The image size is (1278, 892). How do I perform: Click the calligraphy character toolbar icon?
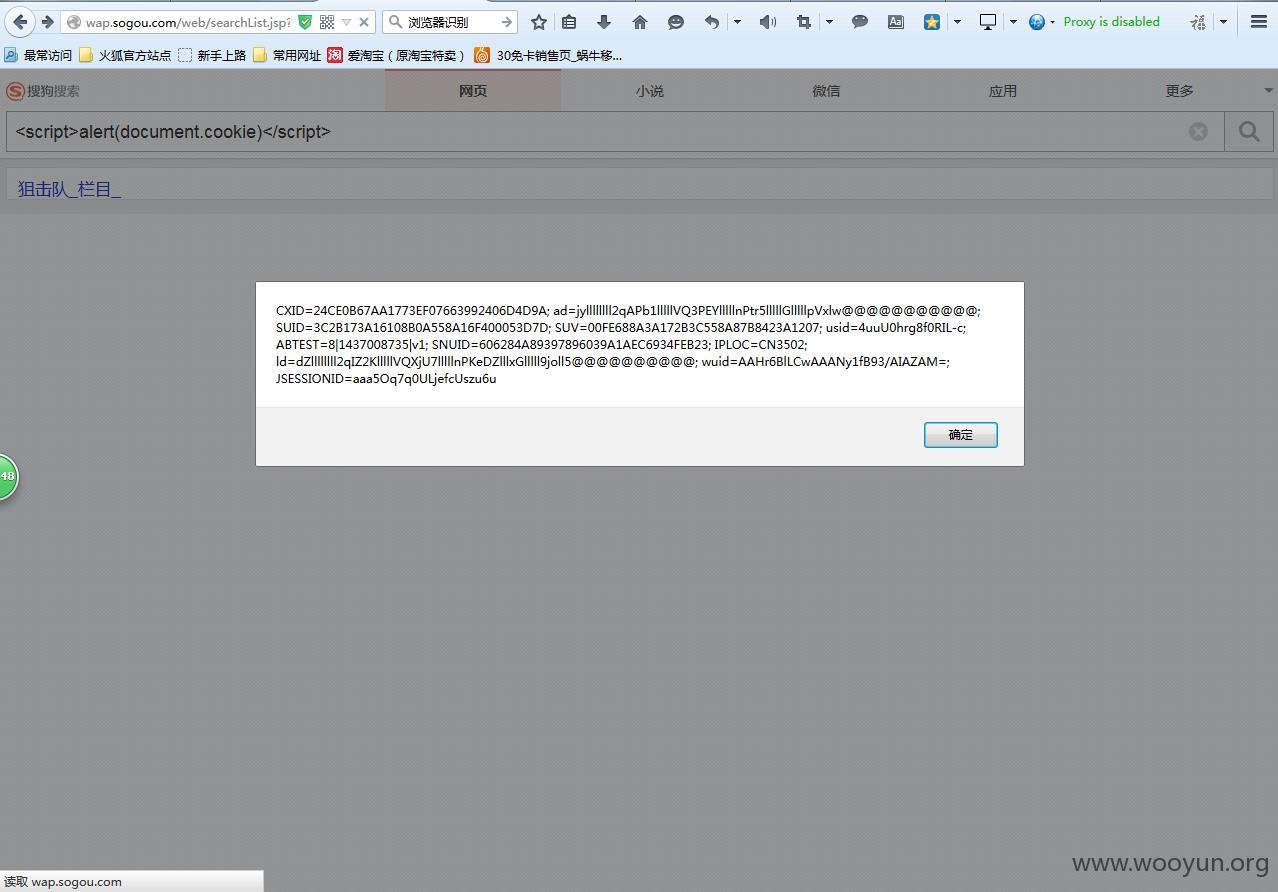[1198, 22]
